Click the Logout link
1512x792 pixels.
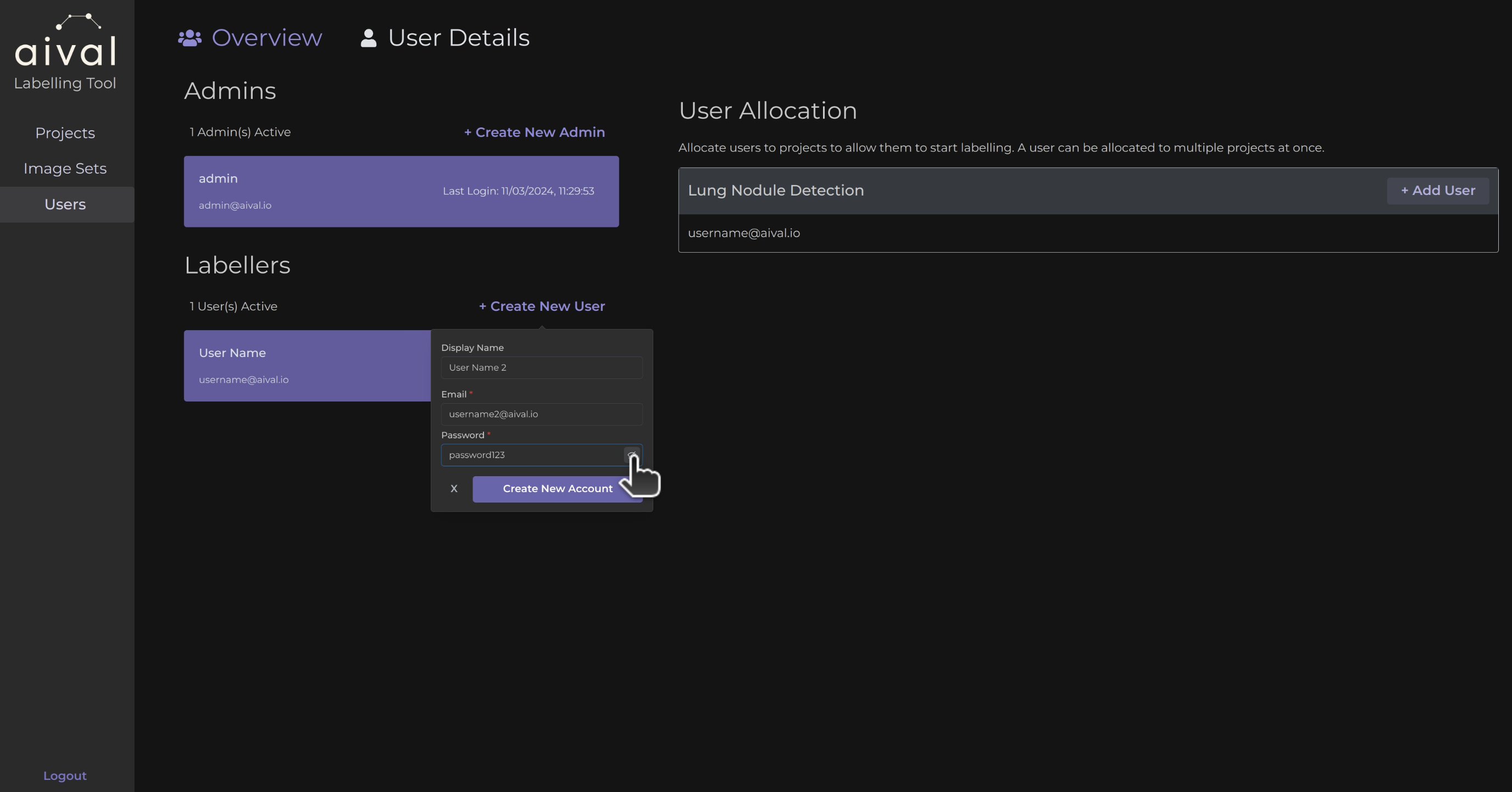point(65,776)
